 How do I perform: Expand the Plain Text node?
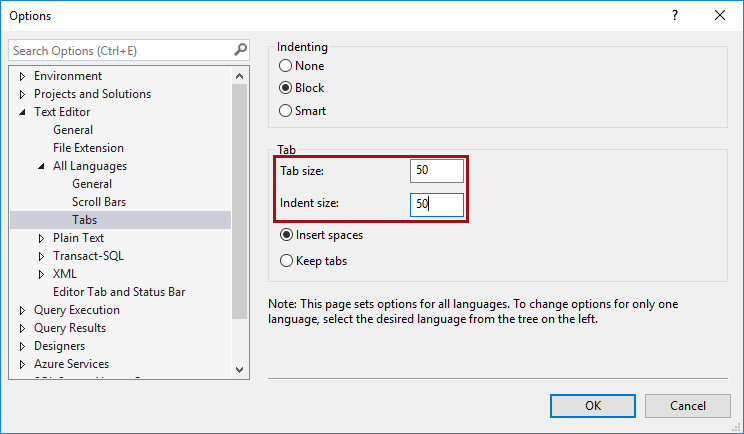41,238
